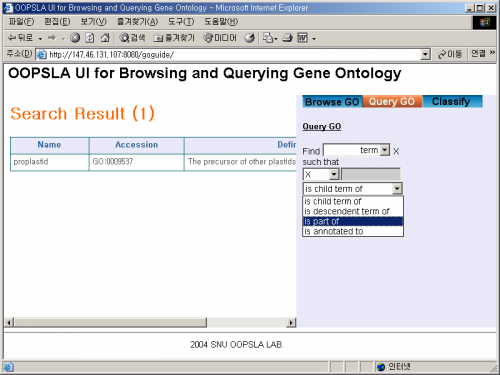Click the Edit page icon in toolbar
The image size is (500, 375).
(302, 38)
